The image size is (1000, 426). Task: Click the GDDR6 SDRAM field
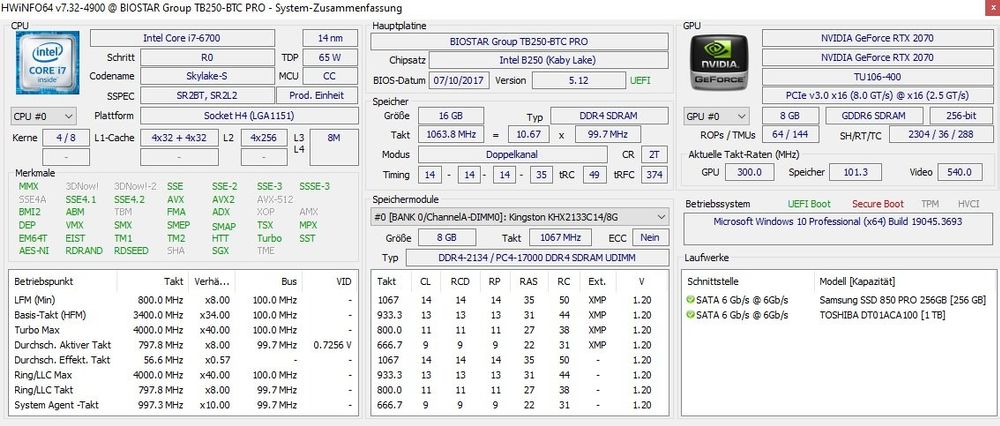coord(874,117)
